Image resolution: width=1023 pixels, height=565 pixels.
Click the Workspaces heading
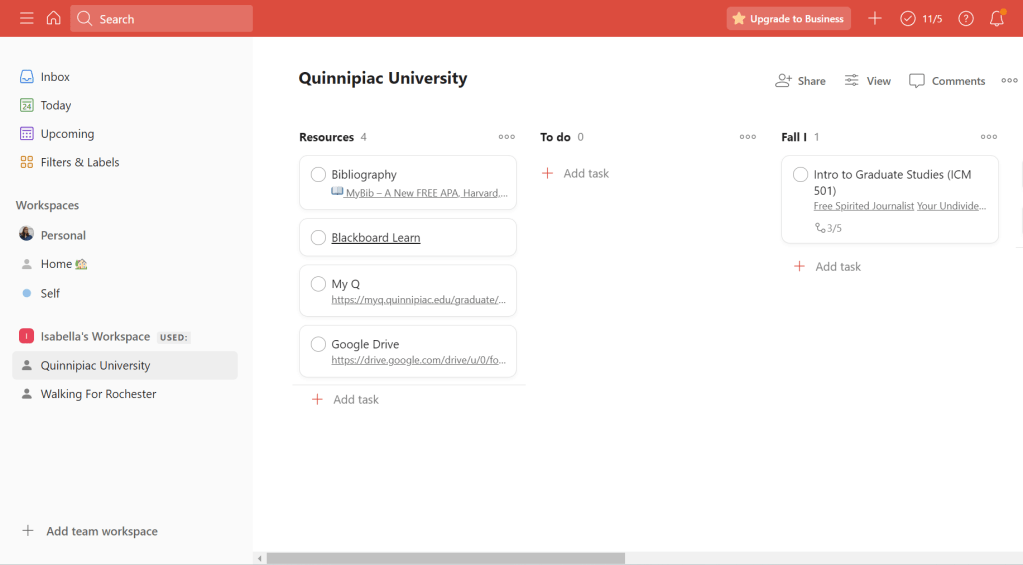(x=47, y=205)
